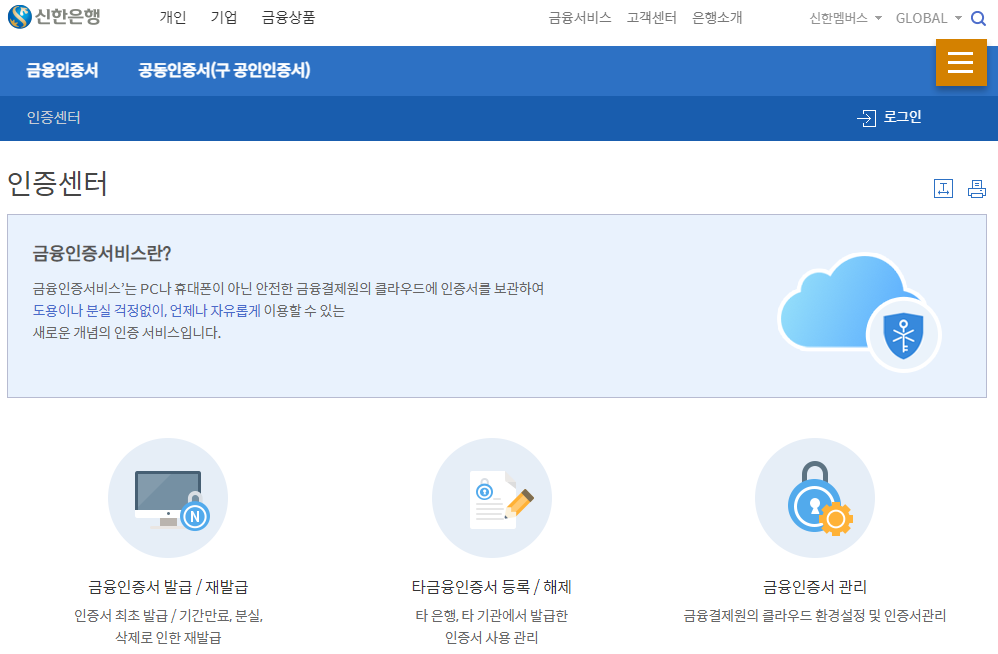
Task: Open the 개인 menu
Action: pyautogui.click(x=172, y=17)
